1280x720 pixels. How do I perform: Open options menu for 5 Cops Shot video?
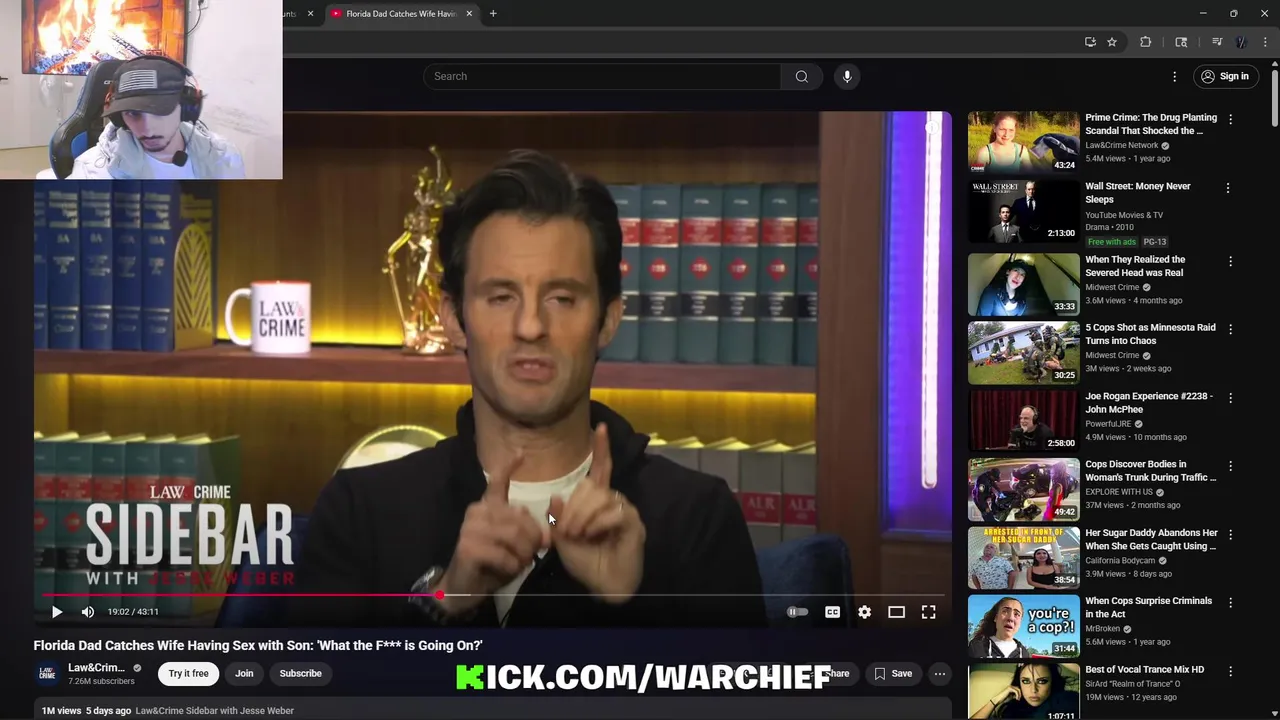(1230, 329)
